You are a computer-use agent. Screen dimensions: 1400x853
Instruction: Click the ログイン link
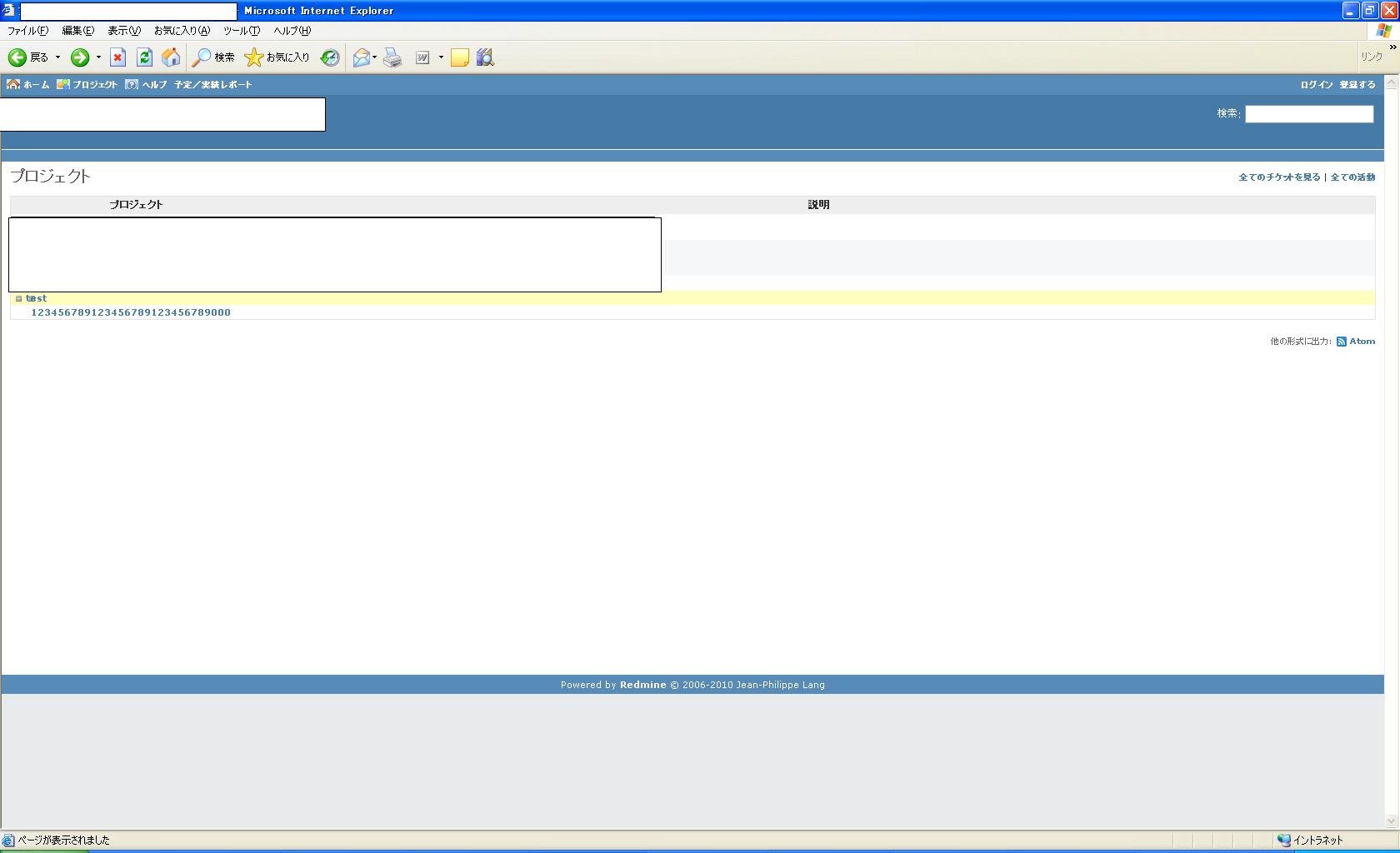click(1316, 85)
